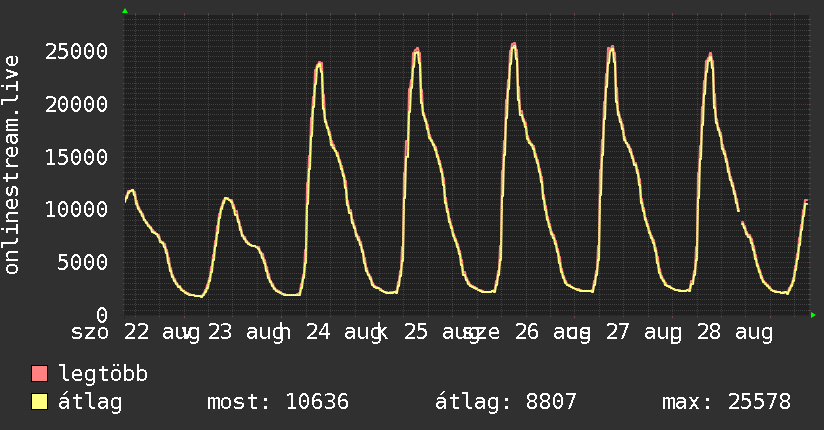This screenshot has width=824, height=430.
Task: Click the onlinestream.live vertical axis title
Action: click(11, 165)
